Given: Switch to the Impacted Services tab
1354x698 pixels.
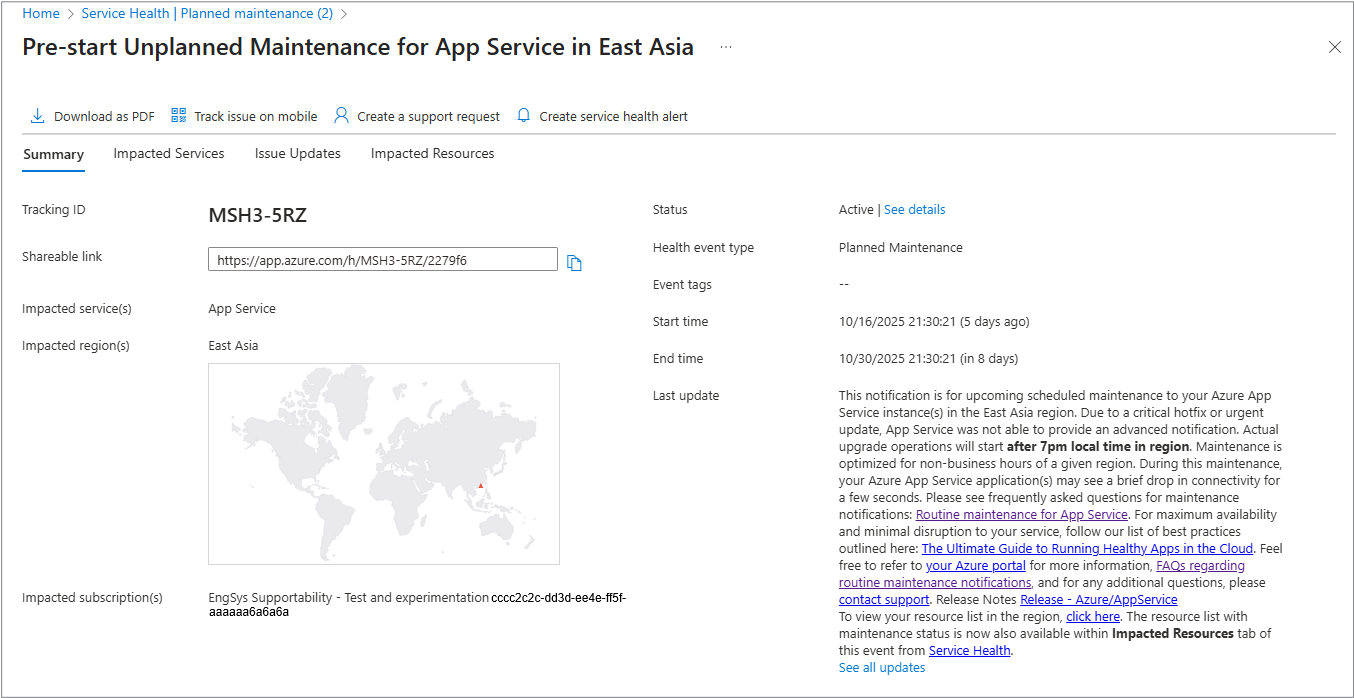Looking at the screenshot, I should tap(169, 154).
